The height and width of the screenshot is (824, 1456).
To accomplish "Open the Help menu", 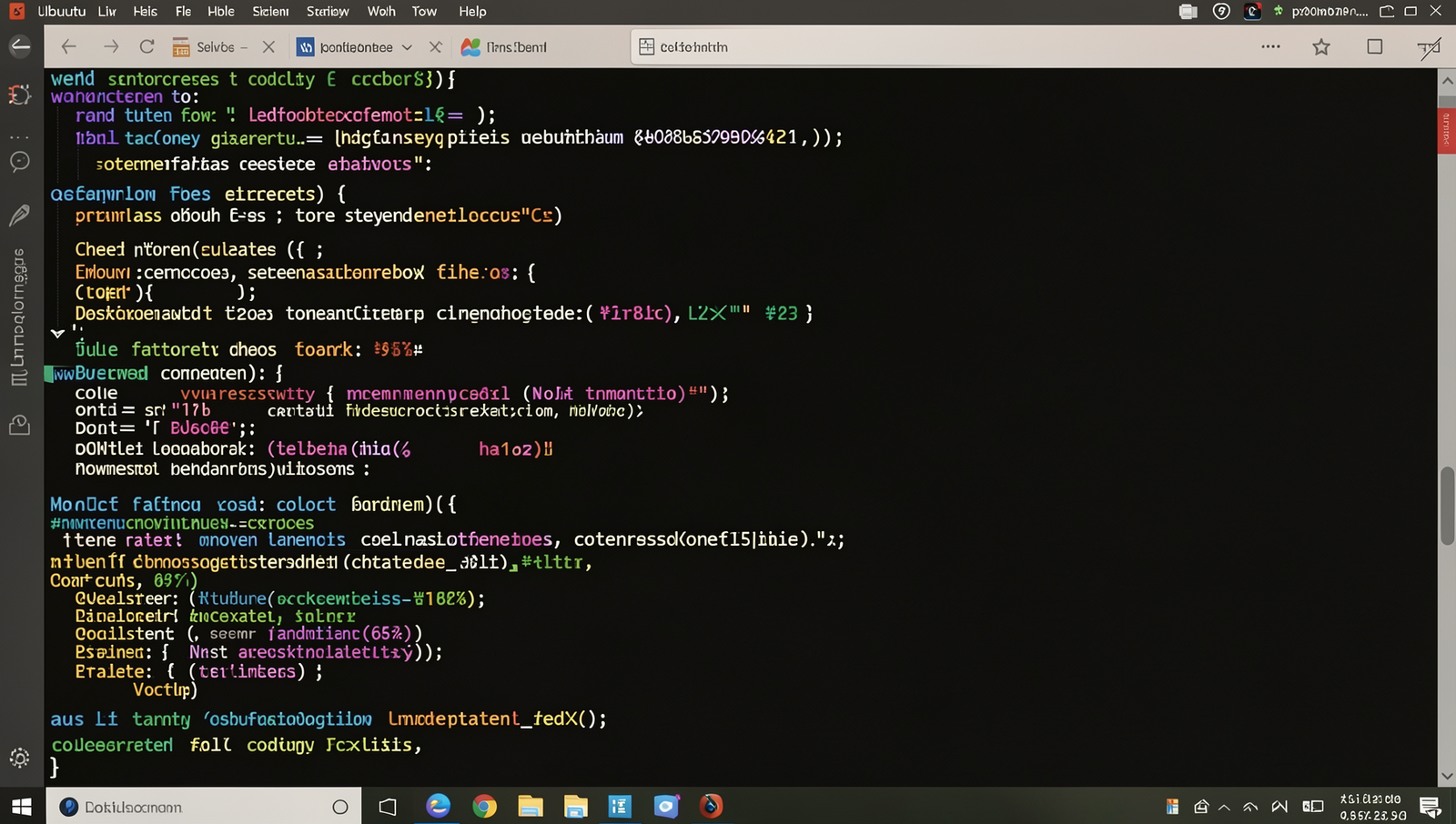I will coord(472,11).
